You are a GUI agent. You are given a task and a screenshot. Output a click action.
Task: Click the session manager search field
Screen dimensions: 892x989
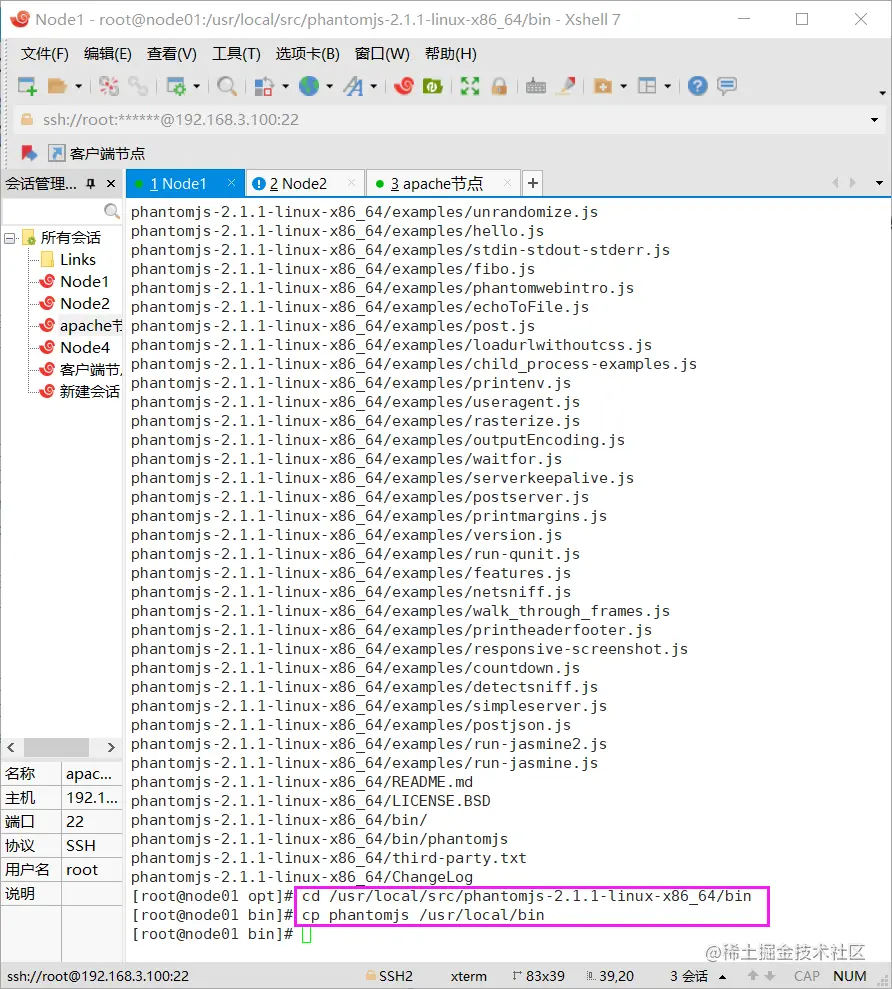pos(54,211)
